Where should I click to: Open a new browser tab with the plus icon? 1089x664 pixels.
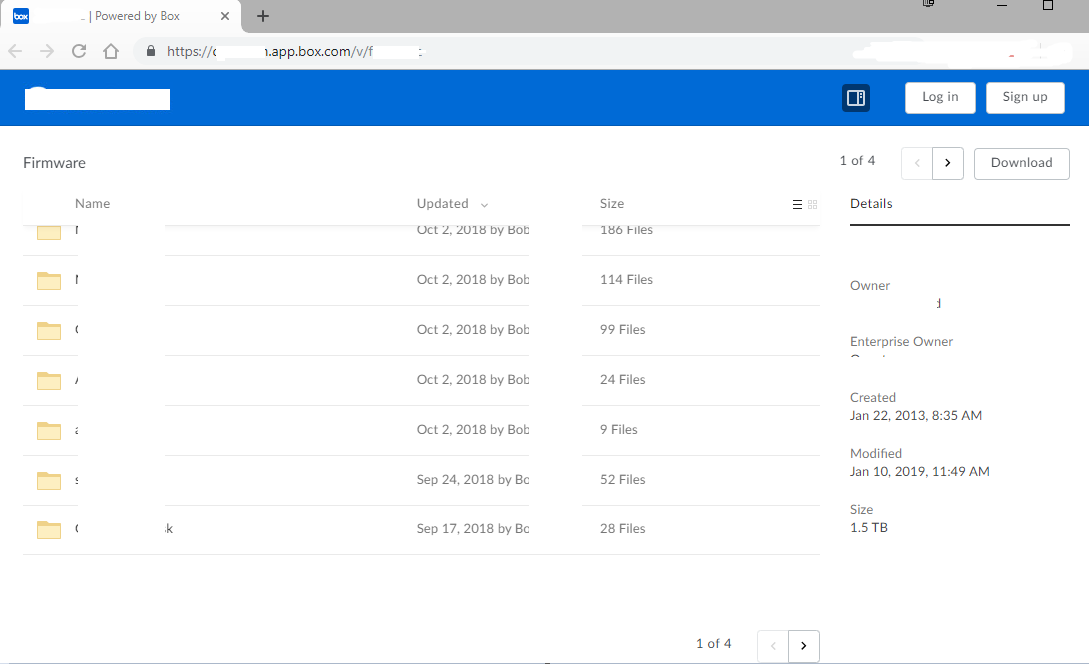point(262,16)
